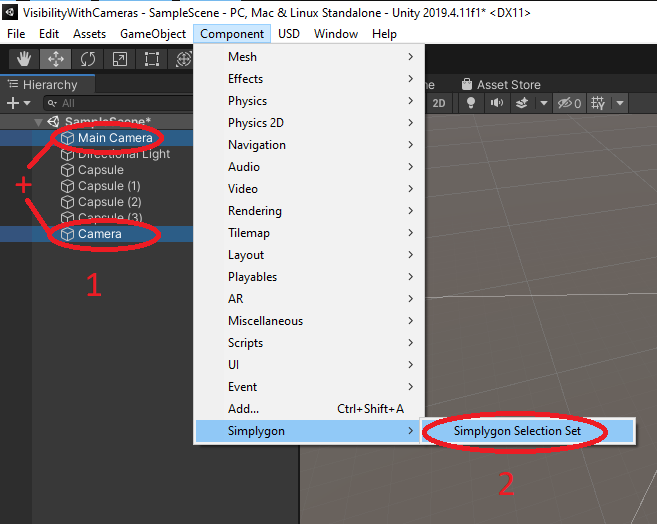This screenshot has width=657, height=524.
Task: Select the Move tool
Action: [56, 59]
